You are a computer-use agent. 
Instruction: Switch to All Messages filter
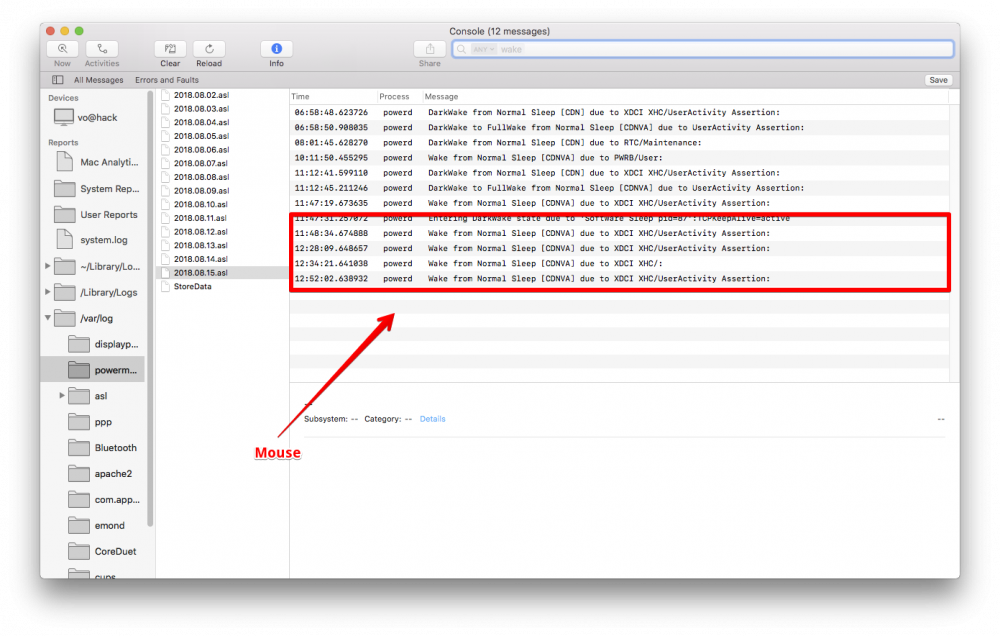coord(98,80)
